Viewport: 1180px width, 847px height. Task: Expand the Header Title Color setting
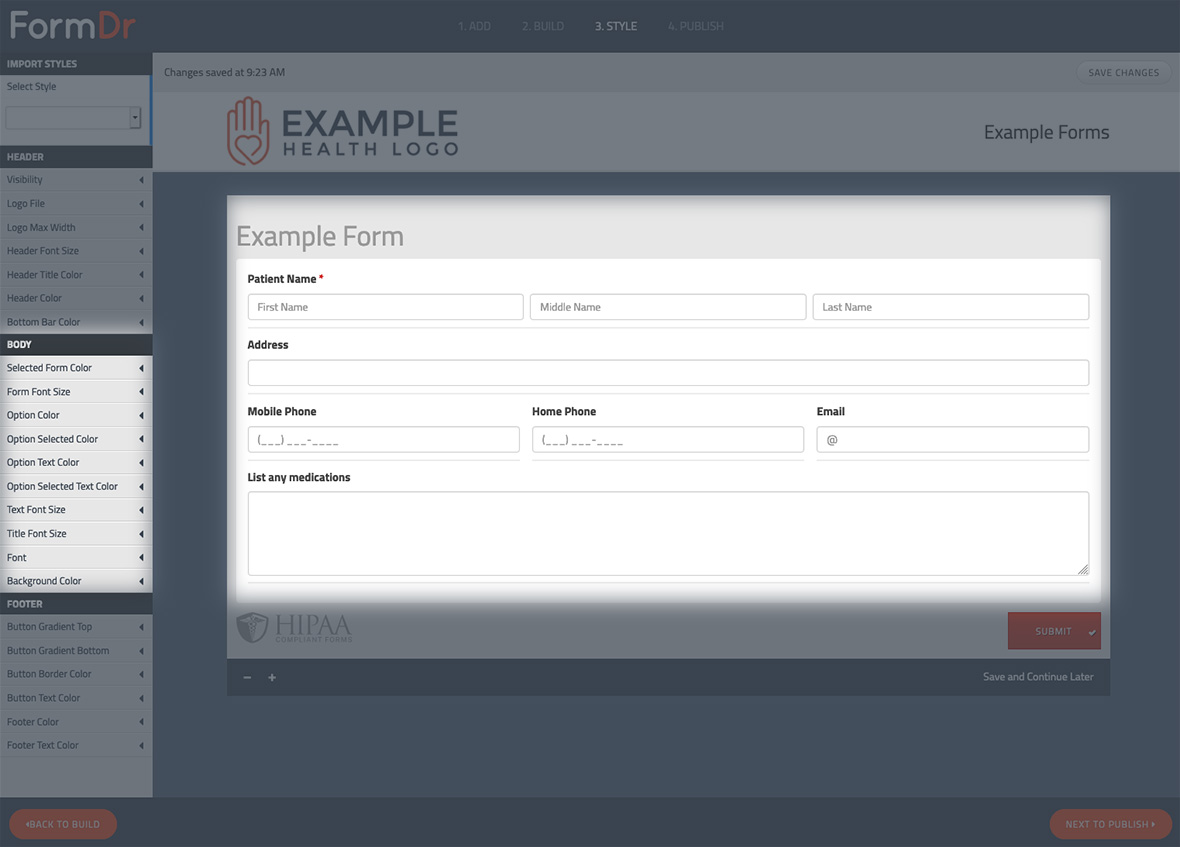76,274
